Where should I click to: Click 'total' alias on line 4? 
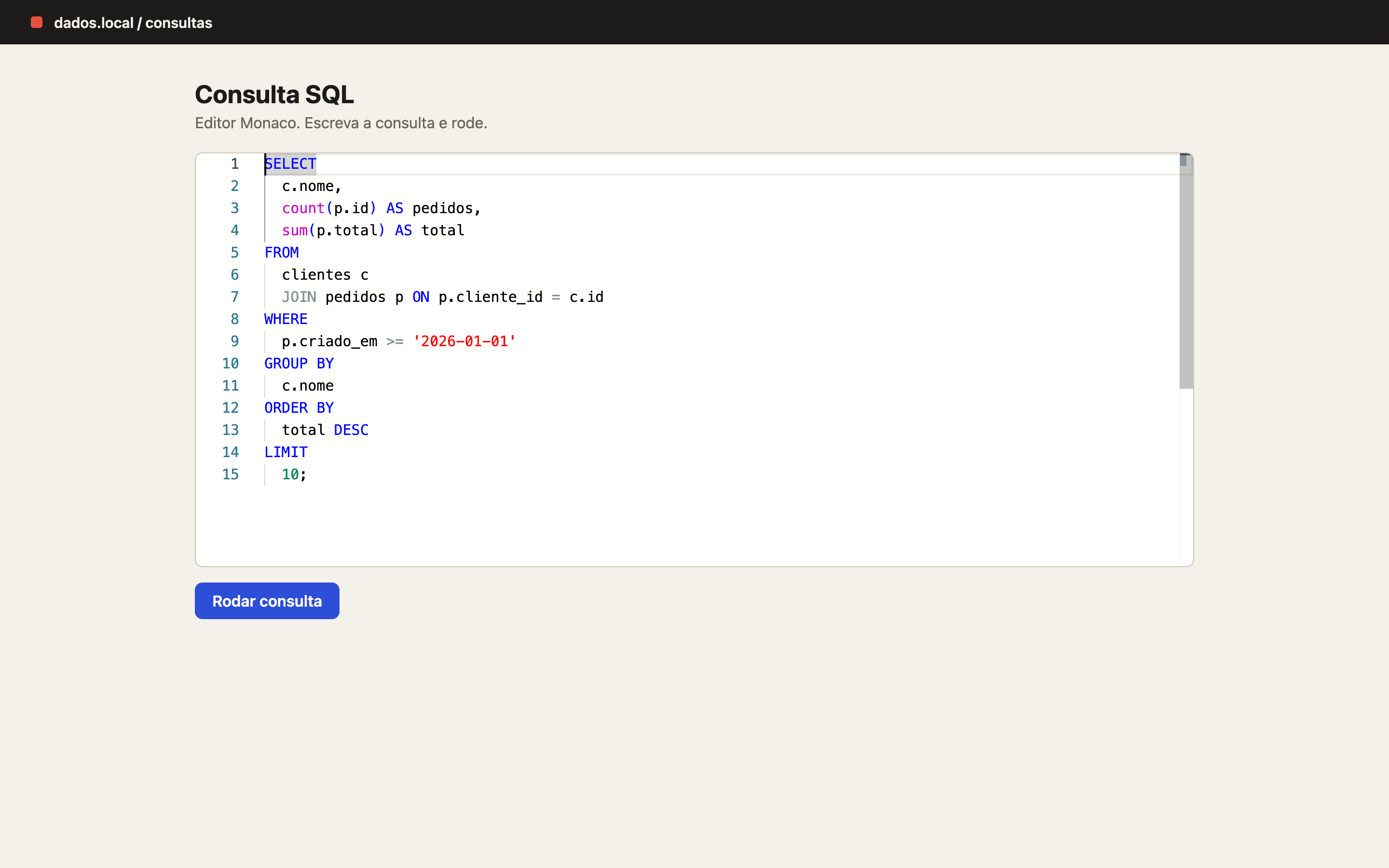tap(443, 231)
